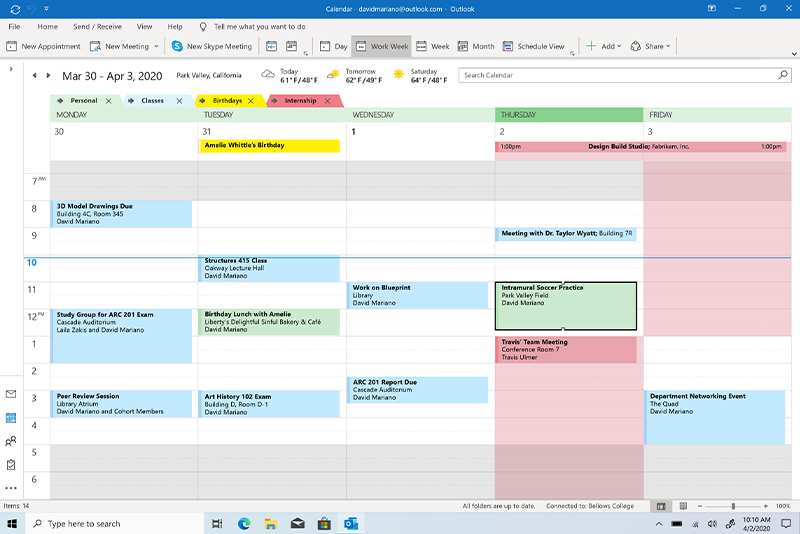This screenshot has height=534, width=800.
Task: Switch to Schedule View
Action: click(534, 46)
